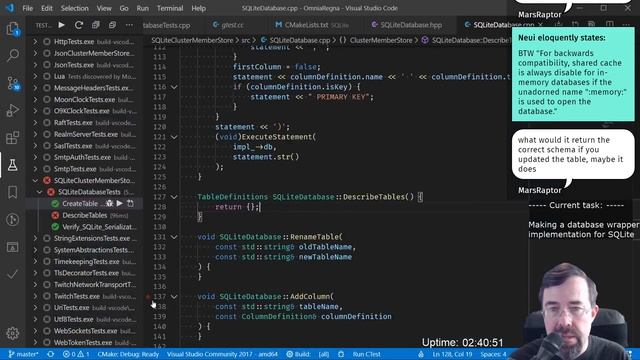Open the Explorer view in activity bar

click(13, 29)
